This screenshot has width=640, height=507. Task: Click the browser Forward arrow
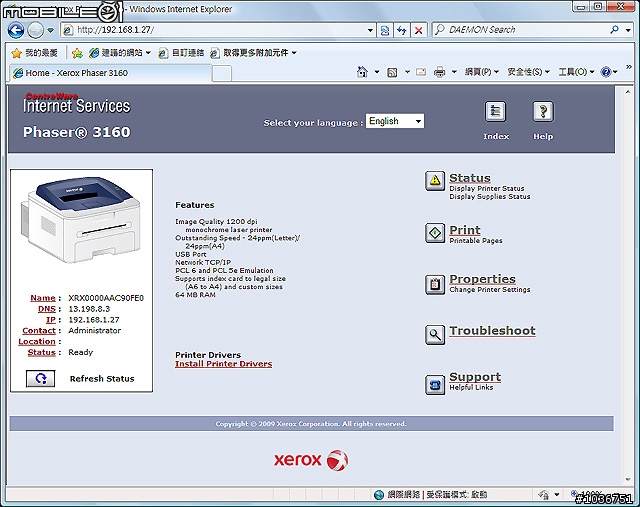click(36, 30)
